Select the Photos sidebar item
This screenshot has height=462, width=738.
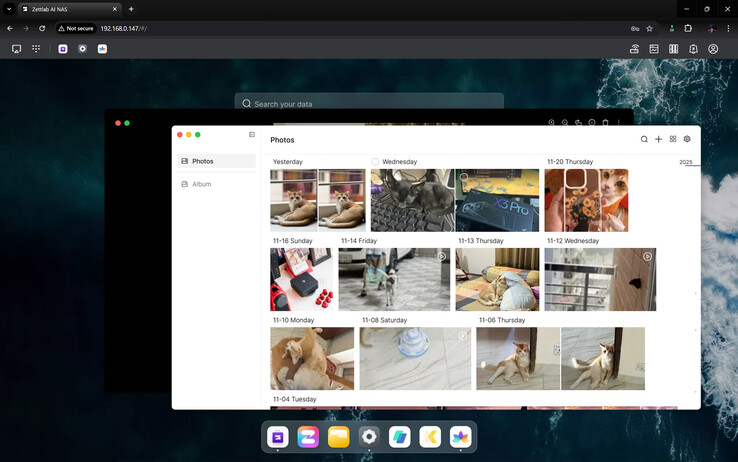pos(217,161)
